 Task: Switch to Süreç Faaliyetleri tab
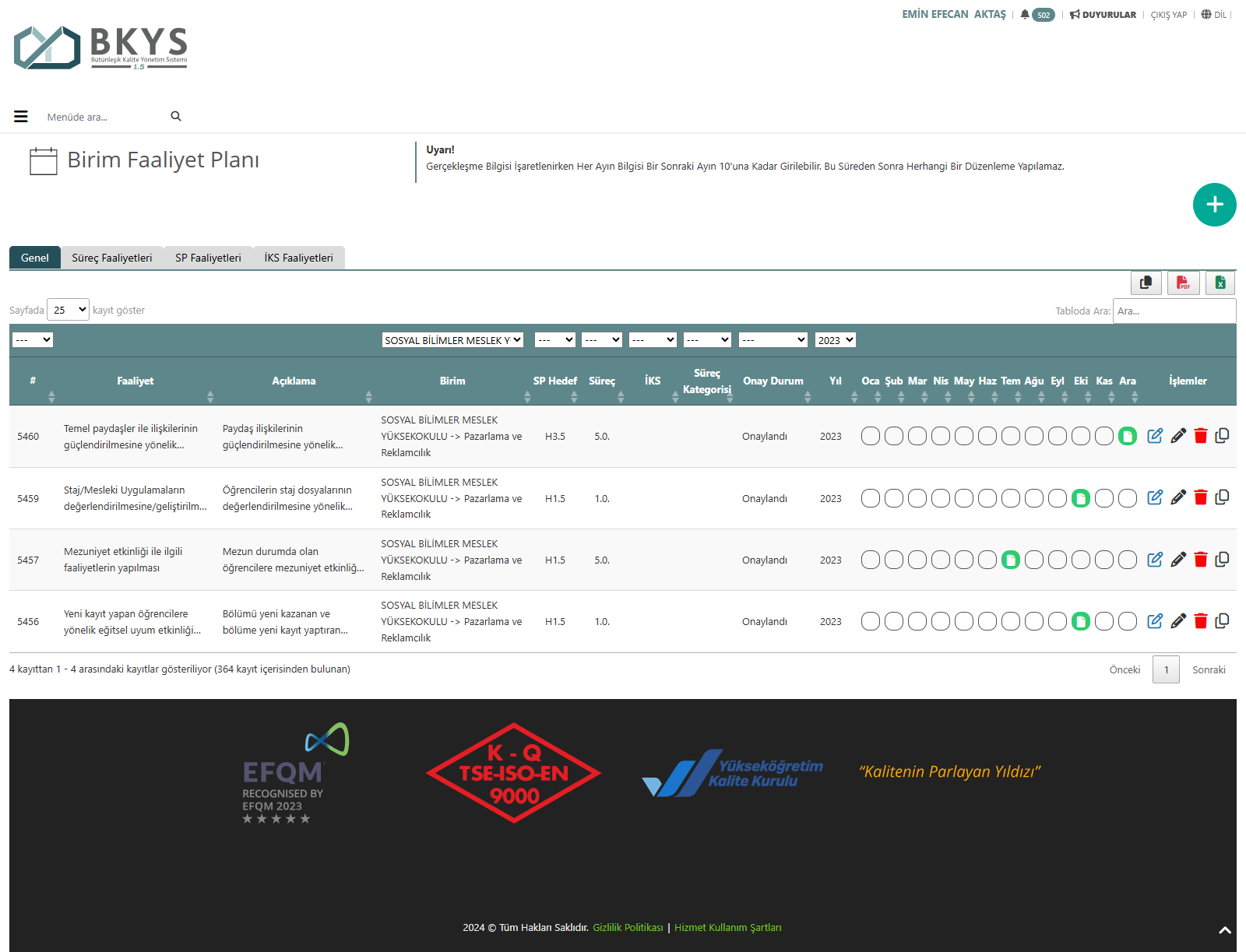pyautogui.click(x=111, y=258)
